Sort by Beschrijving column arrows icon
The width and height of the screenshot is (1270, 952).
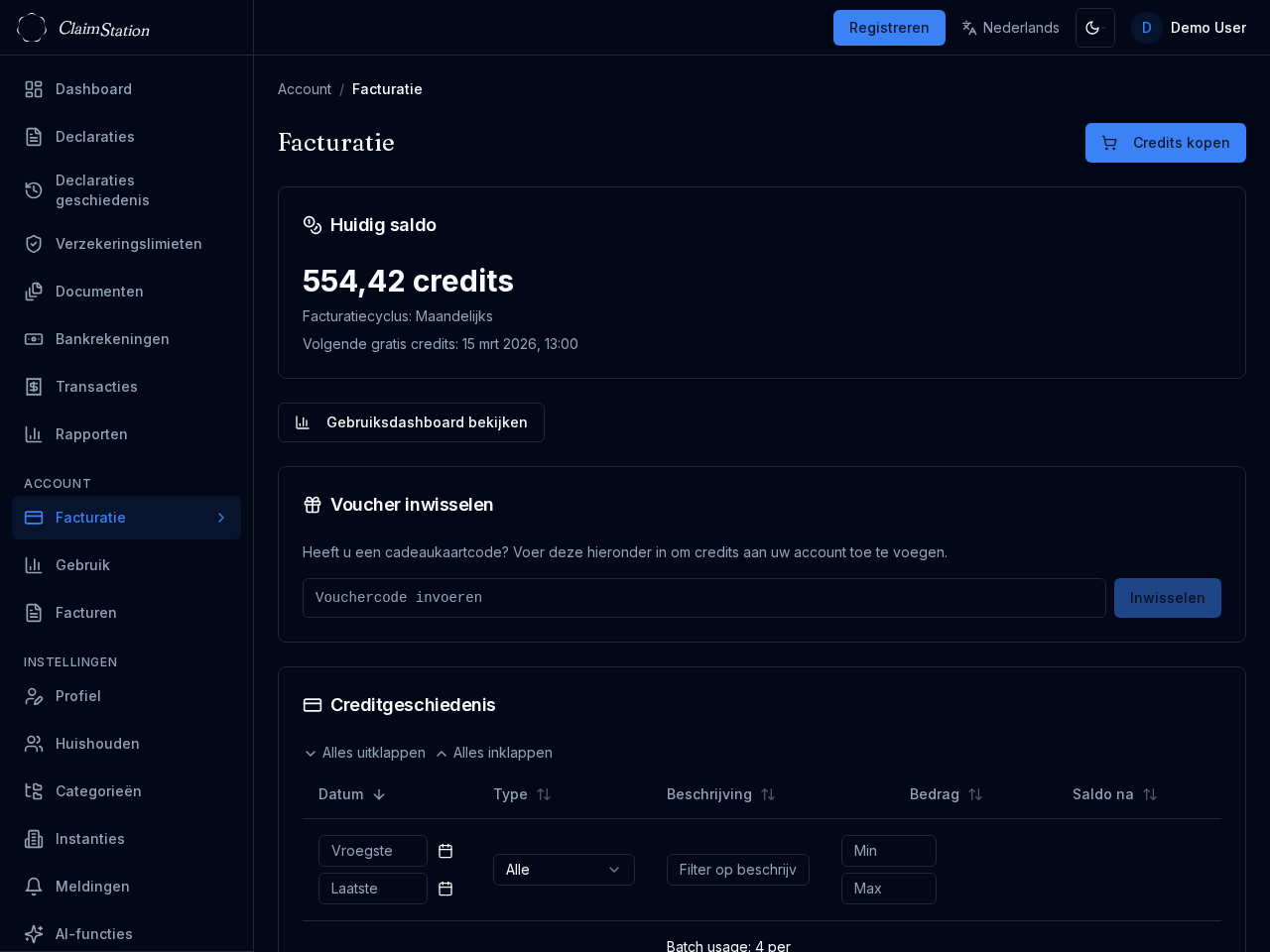click(768, 794)
